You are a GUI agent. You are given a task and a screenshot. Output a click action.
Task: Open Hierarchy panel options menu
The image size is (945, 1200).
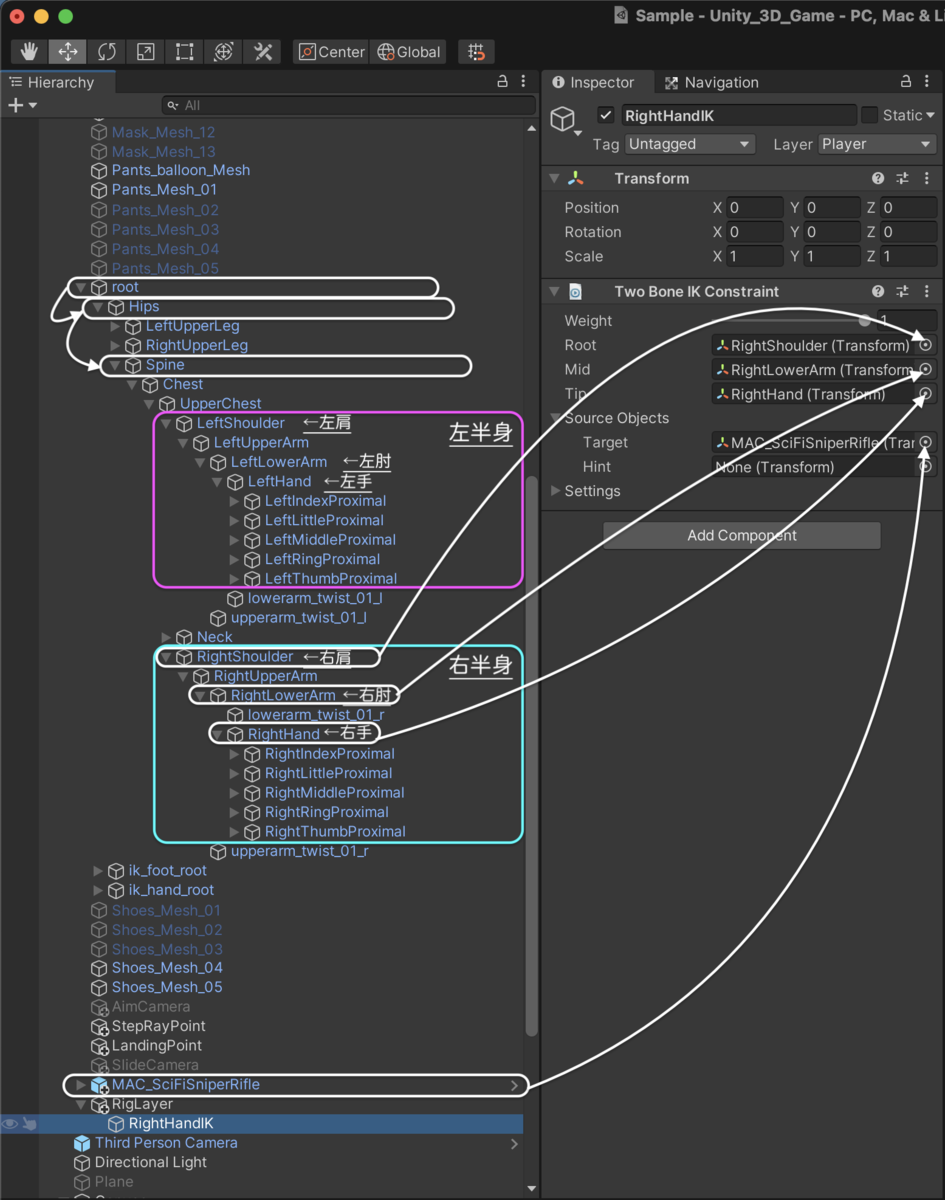(524, 82)
